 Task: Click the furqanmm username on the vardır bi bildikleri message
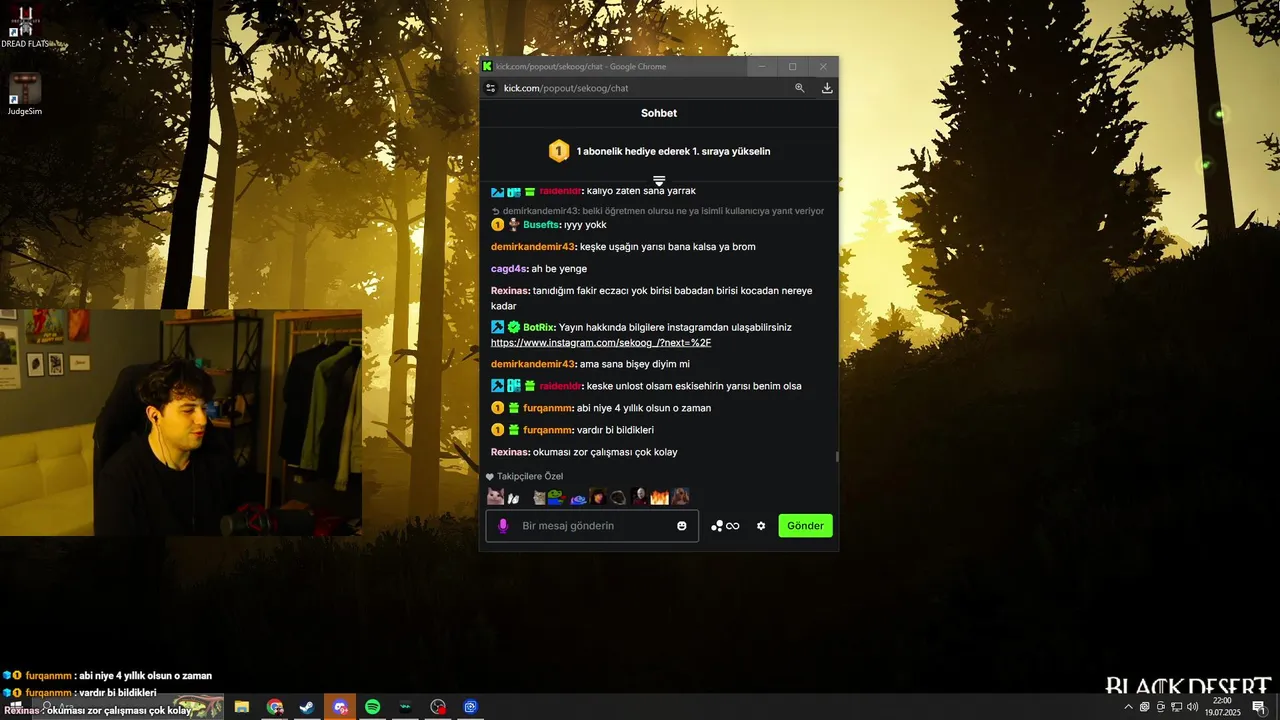pyautogui.click(x=547, y=430)
